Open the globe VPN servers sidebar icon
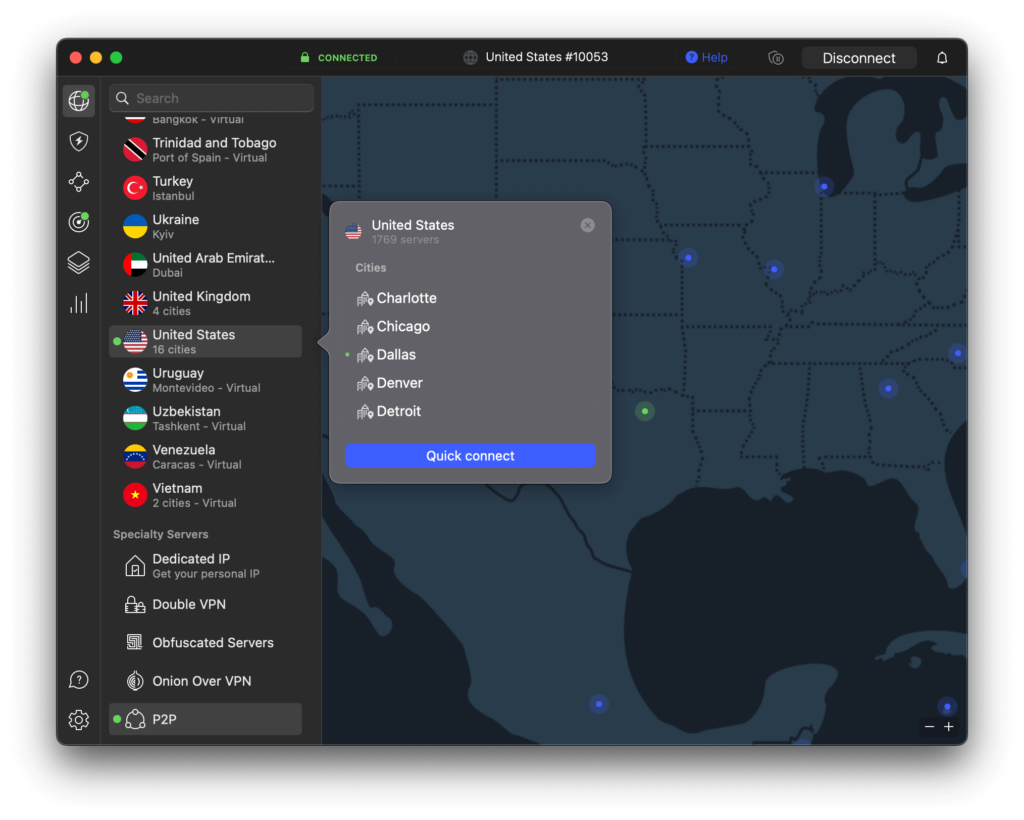 (78, 101)
